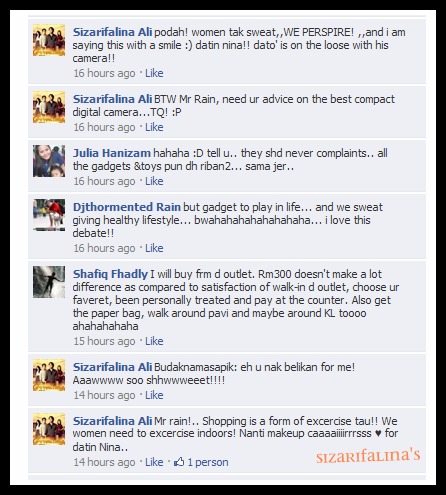The height and width of the screenshot is (495, 446).
Task: Like the 'podah! women tak sweat' comment
Action: coord(154,73)
